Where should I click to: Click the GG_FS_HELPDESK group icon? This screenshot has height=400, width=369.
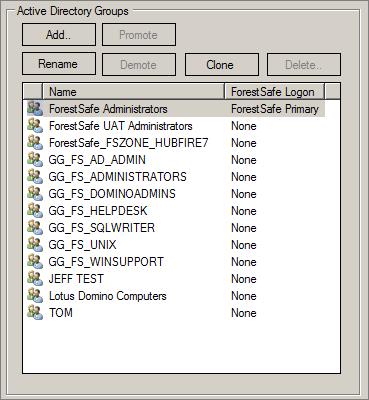pyautogui.click(x=35, y=211)
